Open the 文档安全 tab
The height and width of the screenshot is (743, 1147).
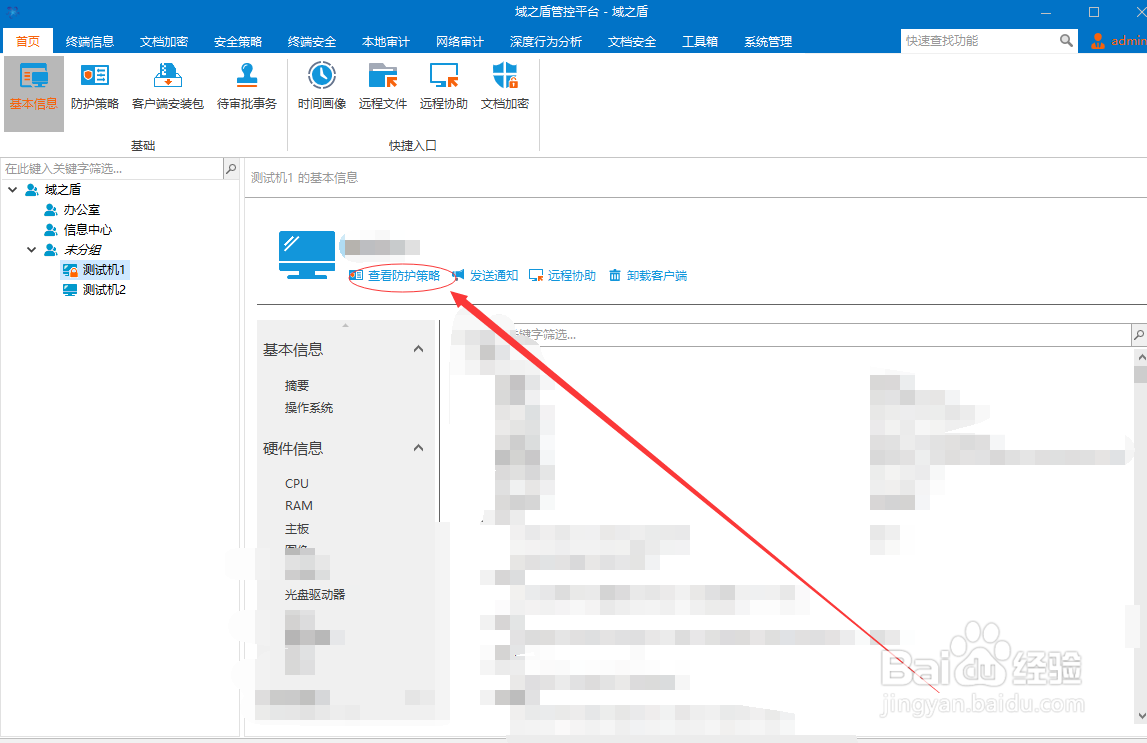coord(632,42)
